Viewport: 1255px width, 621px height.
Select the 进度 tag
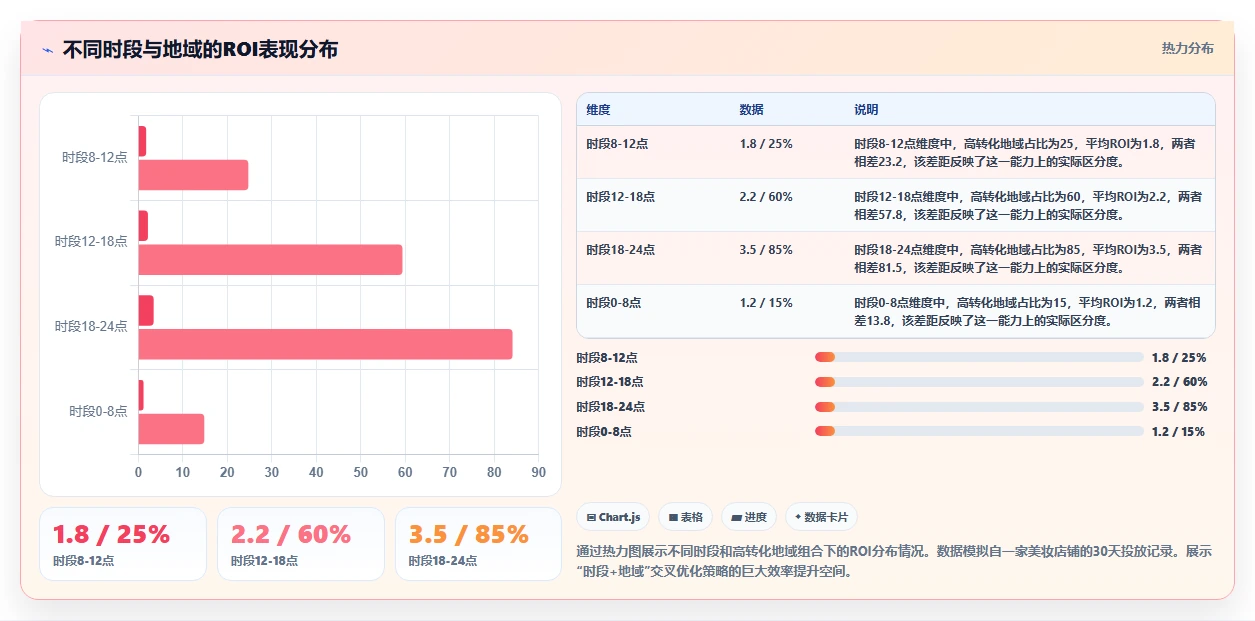(749, 517)
